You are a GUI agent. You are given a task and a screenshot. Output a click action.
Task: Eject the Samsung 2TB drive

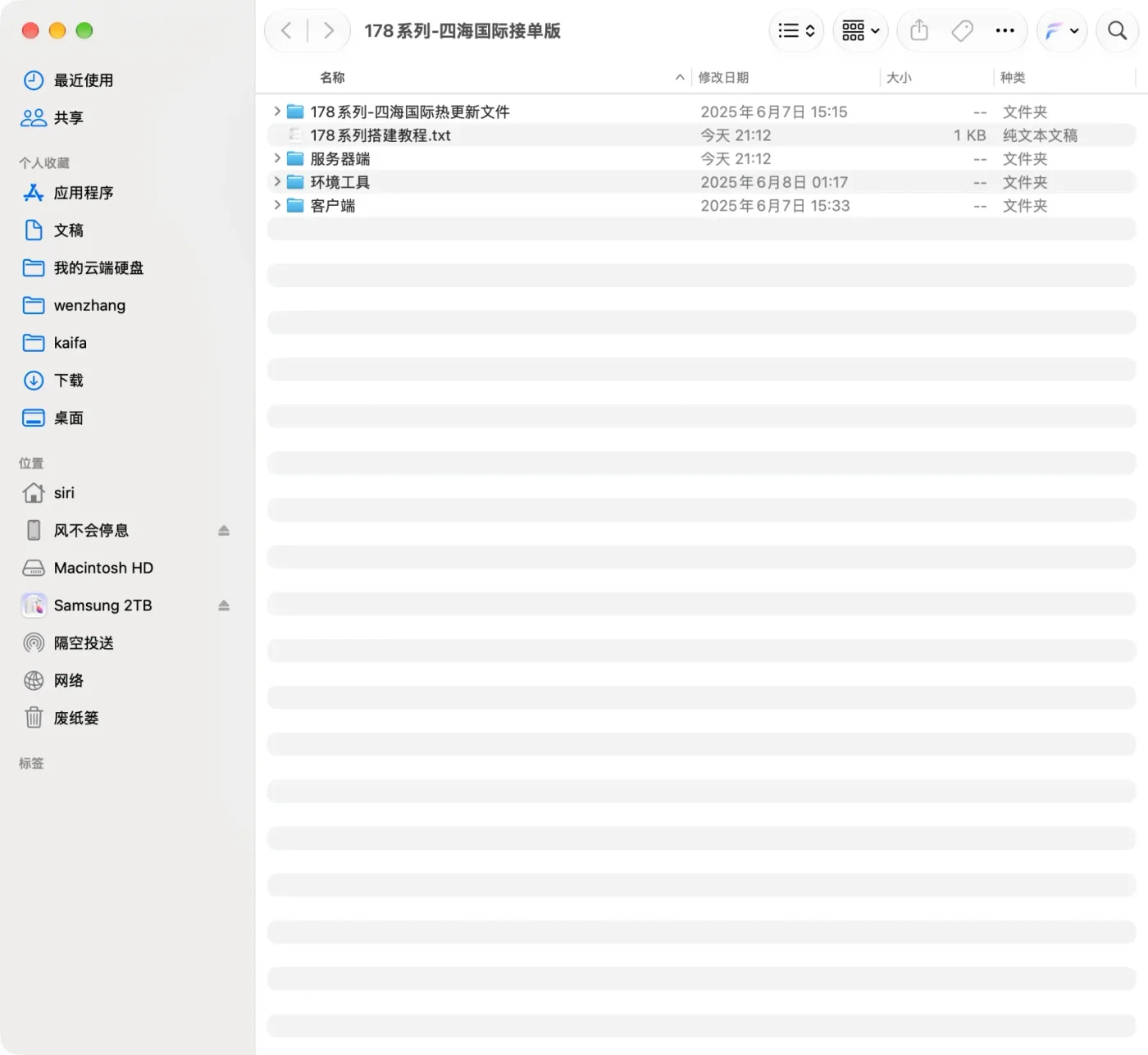(x=224, y=605)
